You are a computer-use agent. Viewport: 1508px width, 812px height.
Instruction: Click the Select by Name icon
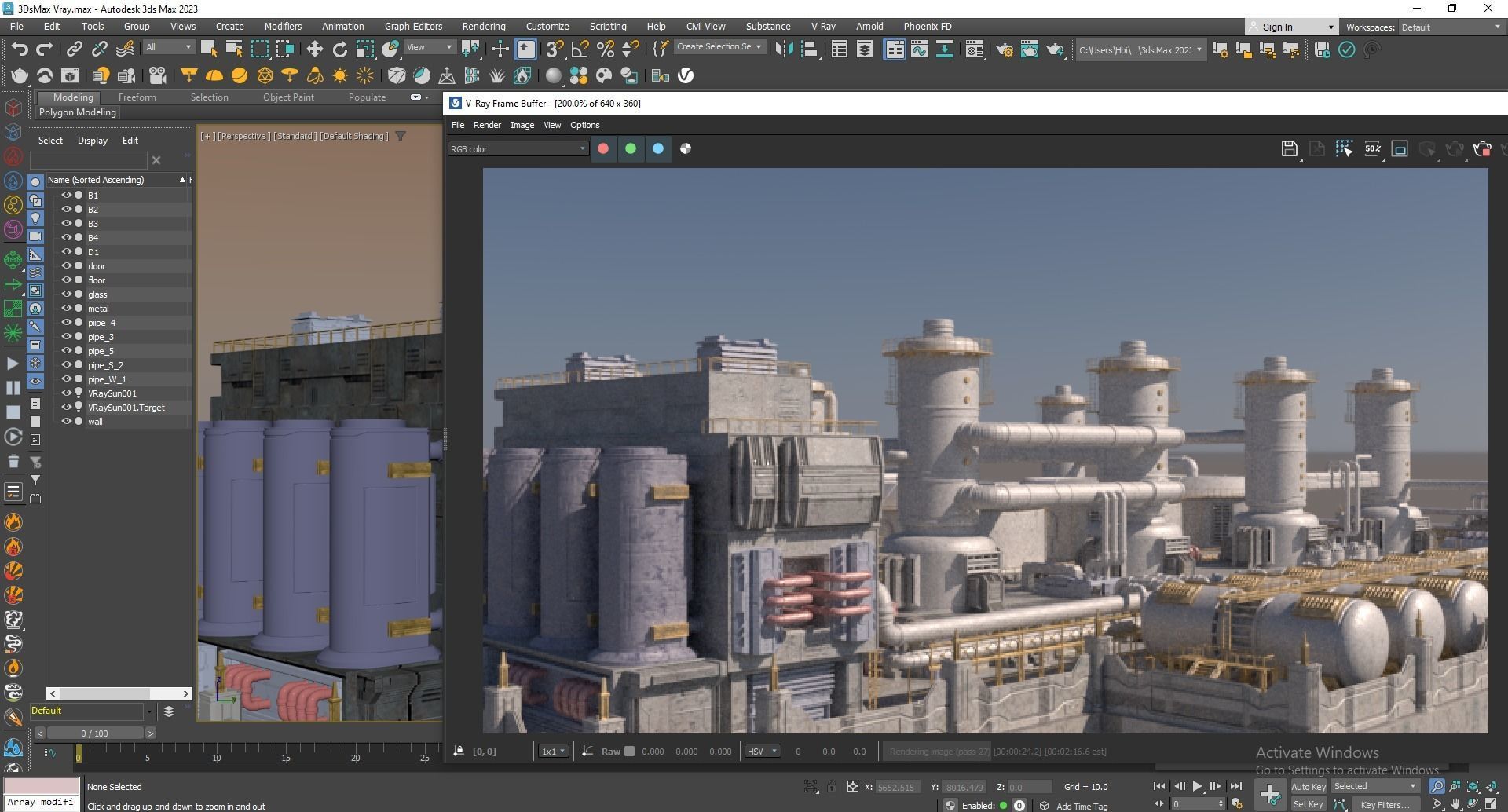pos(233,49)
